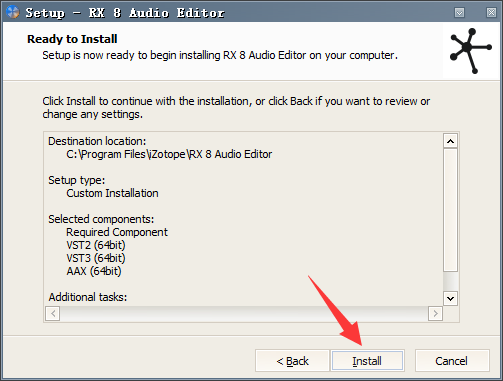Go back with the < Back button
This screenshot has width=503, height=381.
pos(292,361)
